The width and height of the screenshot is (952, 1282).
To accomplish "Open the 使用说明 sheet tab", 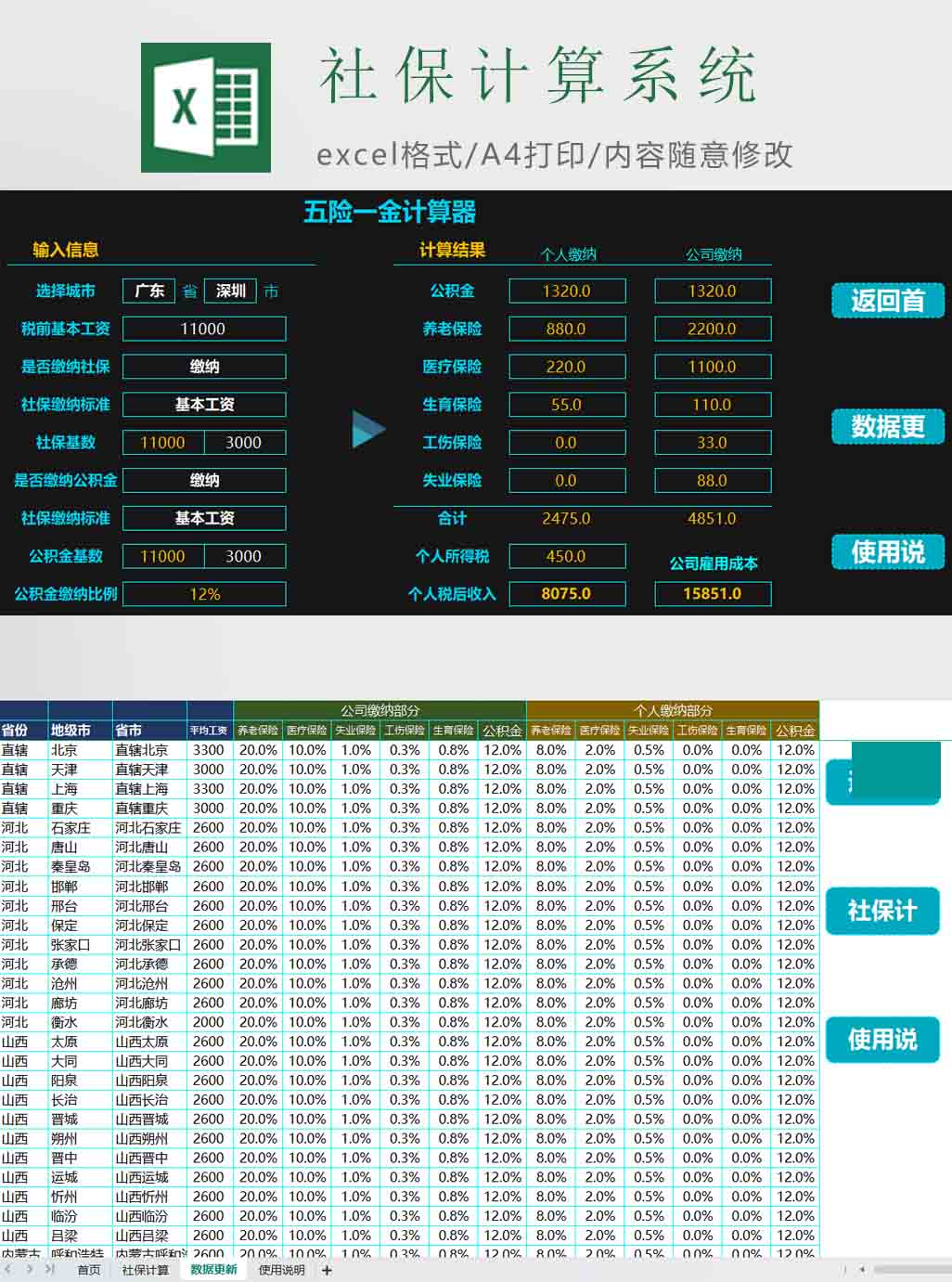I will click(x=281, y=1270).
